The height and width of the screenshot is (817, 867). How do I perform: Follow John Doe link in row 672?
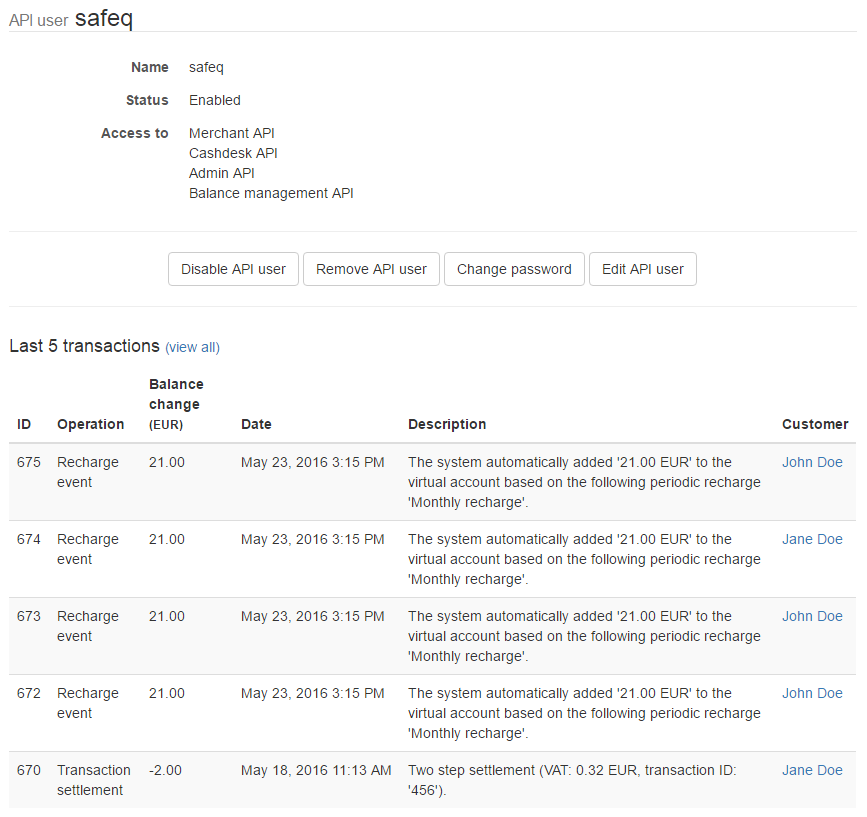[811, 693]
